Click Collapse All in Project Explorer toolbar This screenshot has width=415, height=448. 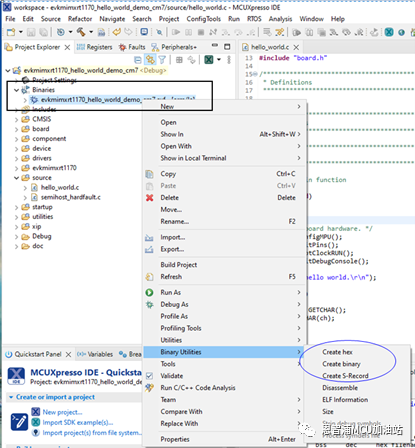point(138,60)
